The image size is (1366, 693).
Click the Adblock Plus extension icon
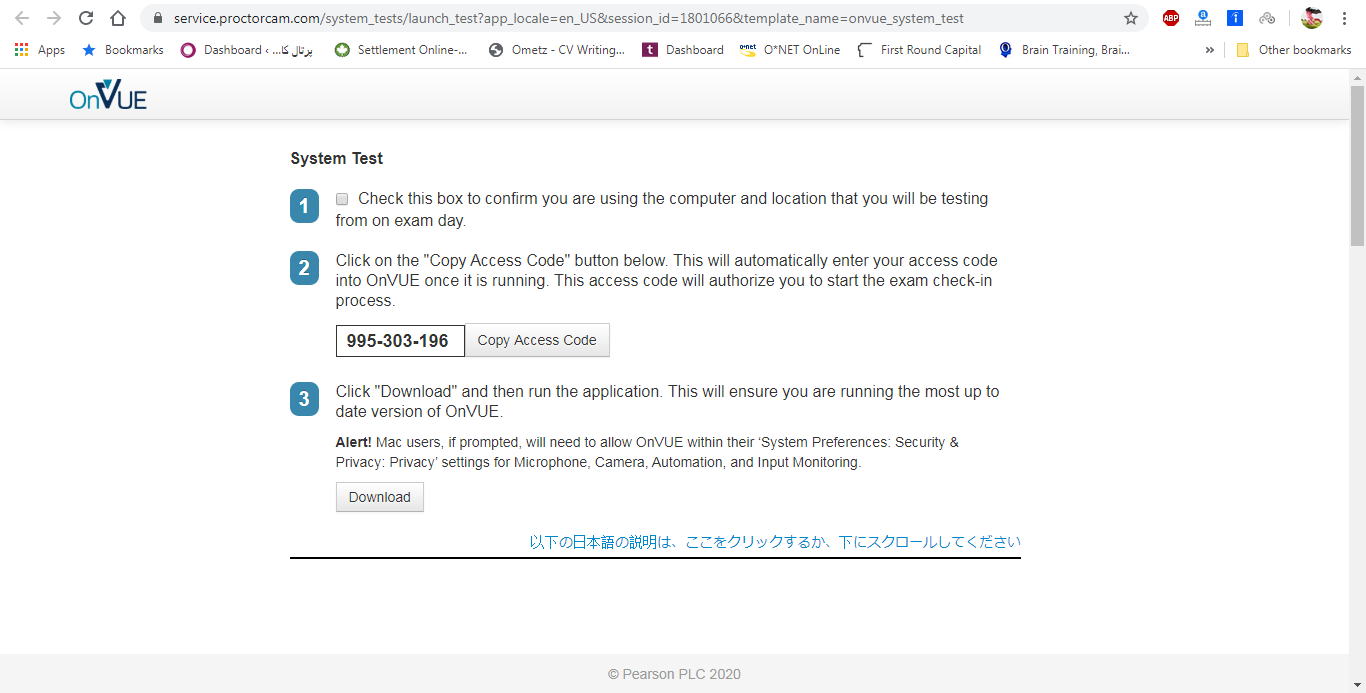click(1170, 18)
